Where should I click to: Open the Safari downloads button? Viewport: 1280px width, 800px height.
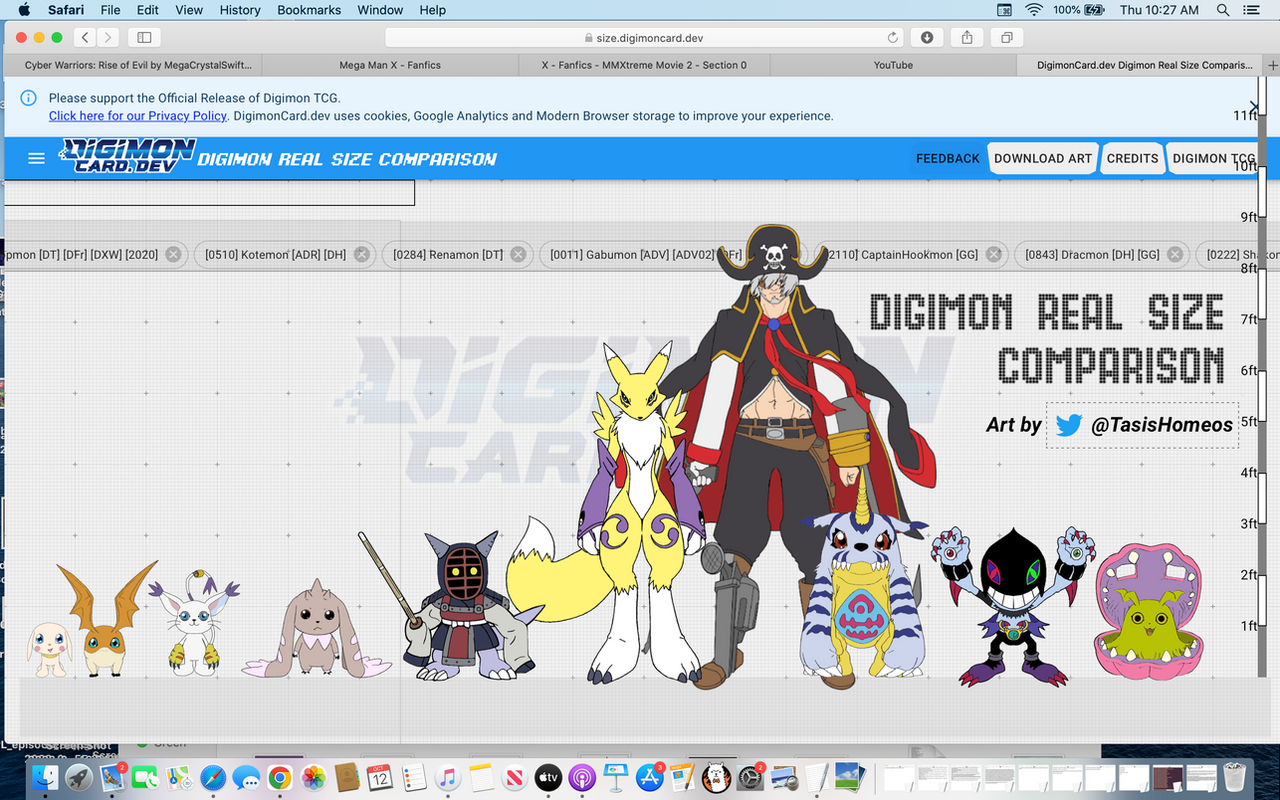[x=927, y=37]
